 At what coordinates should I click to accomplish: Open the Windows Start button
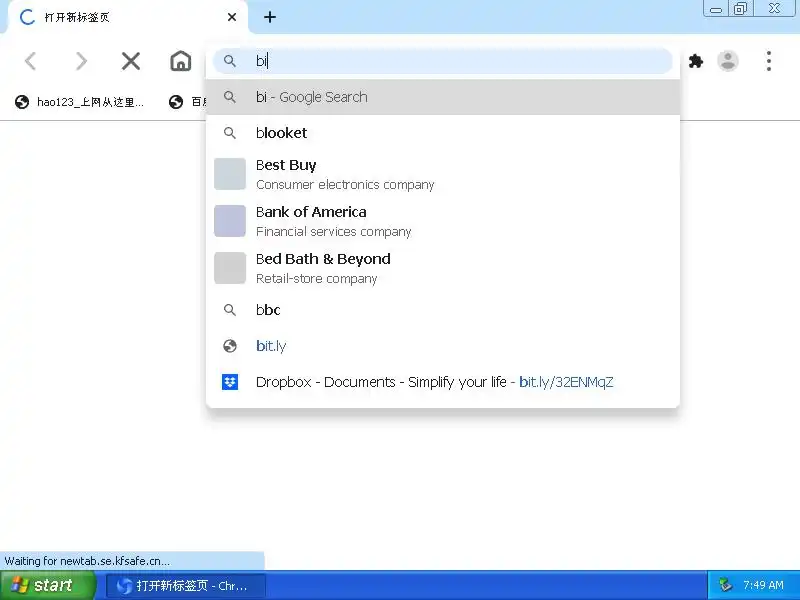click(x=47, y=585)
